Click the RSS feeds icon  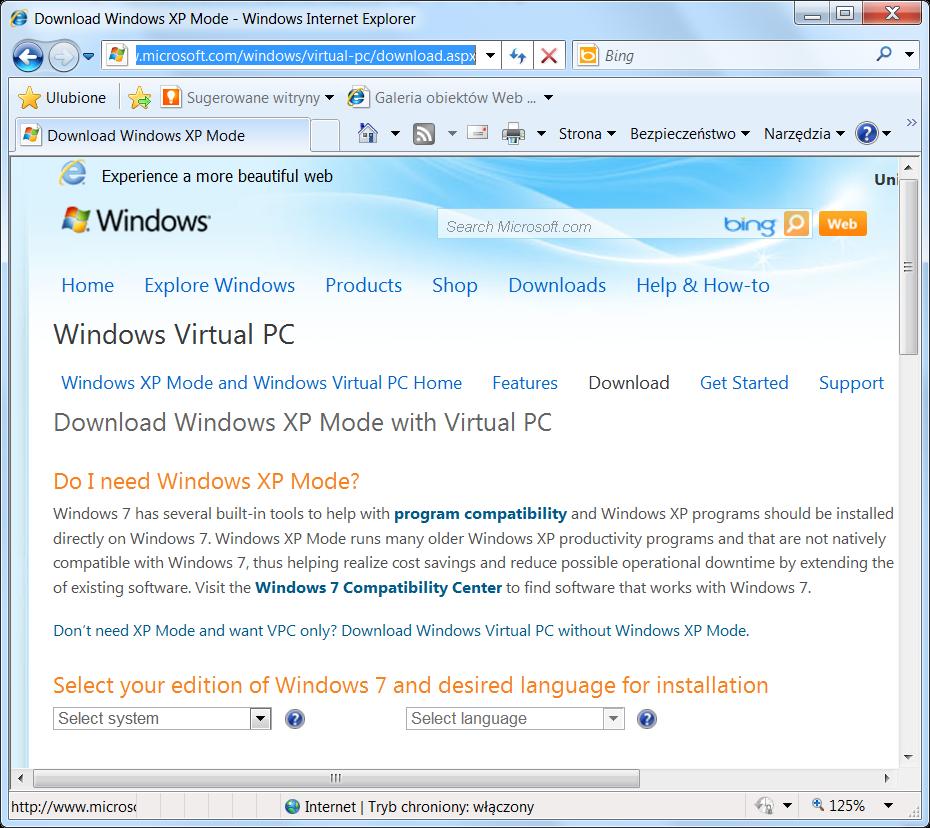(423, 134)
